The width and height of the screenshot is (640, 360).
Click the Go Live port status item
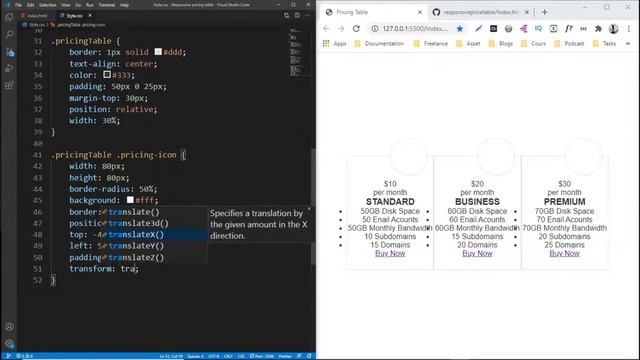tap(262, 356)
